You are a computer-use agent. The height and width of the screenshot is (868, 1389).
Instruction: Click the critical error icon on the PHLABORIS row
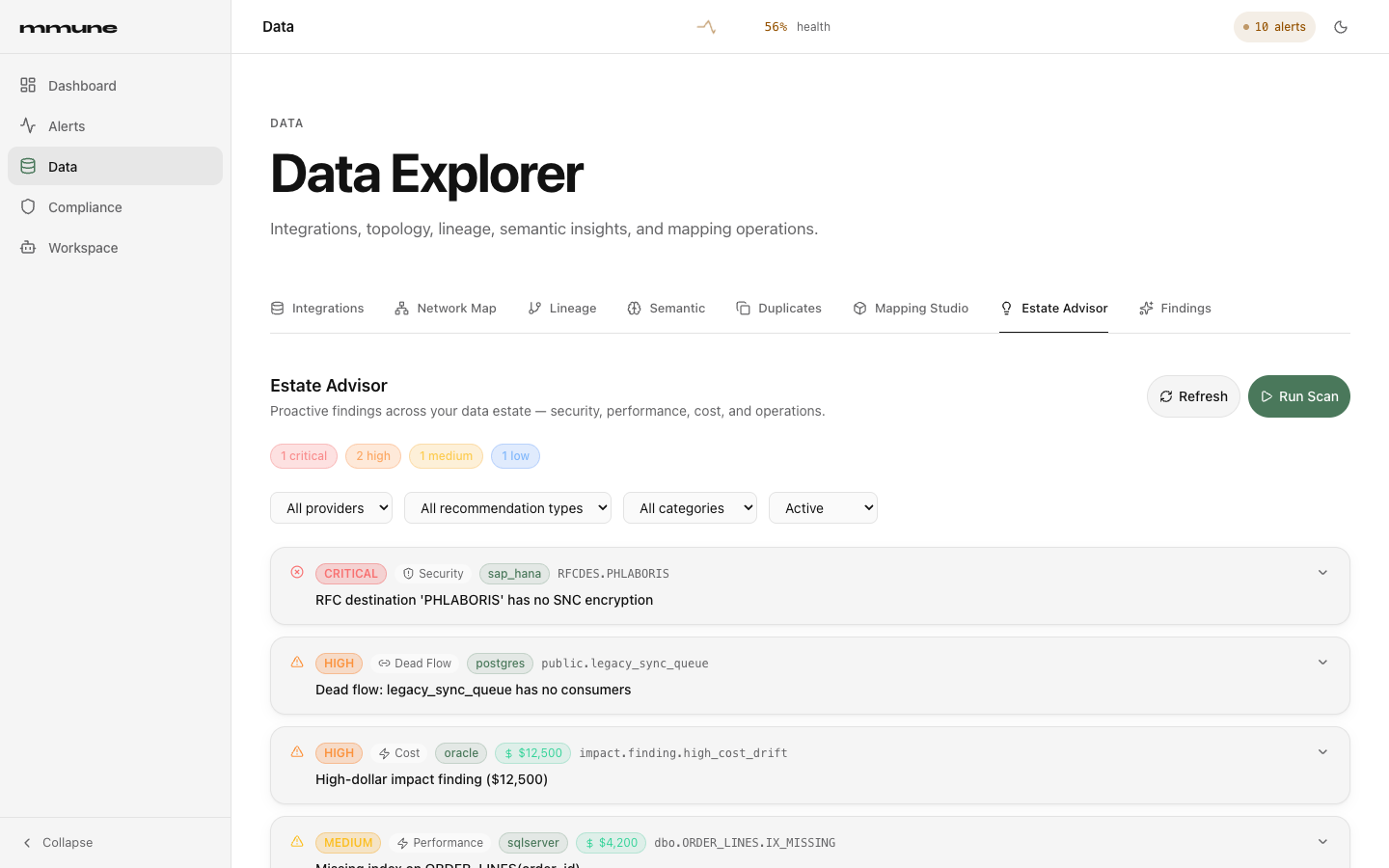coord(297,572)
